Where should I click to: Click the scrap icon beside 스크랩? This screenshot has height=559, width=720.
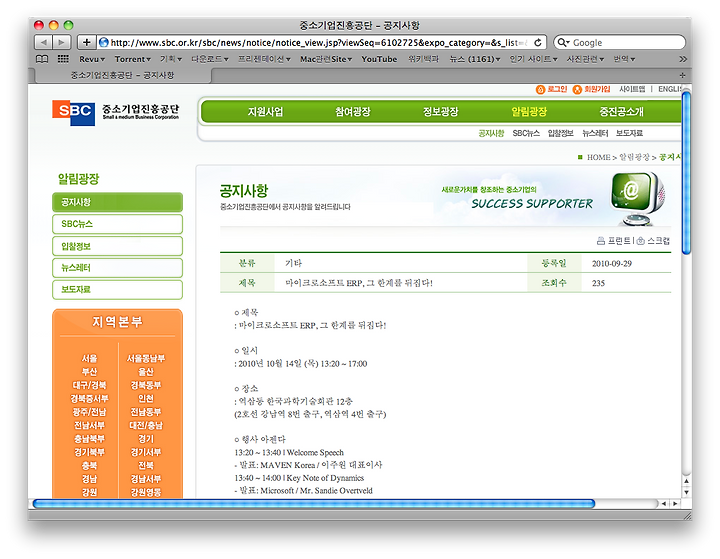(x=641, y=240)
